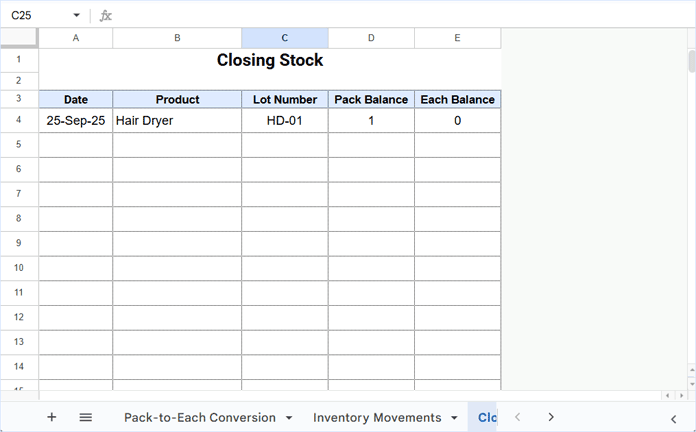Select row 14 header
The height and width of the screenshot is (432, 696).
click(19, 367)
